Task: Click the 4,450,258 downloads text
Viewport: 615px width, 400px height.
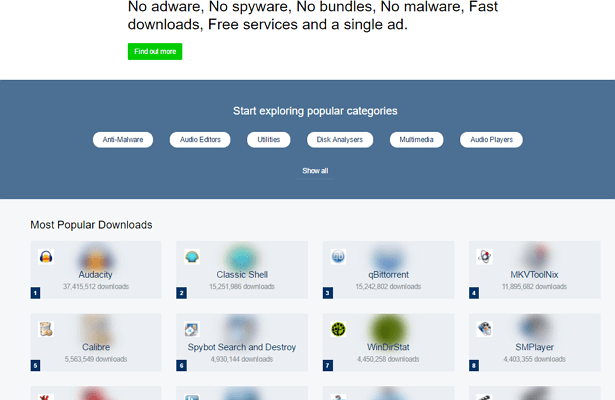Action: click(x=388, y=359)
